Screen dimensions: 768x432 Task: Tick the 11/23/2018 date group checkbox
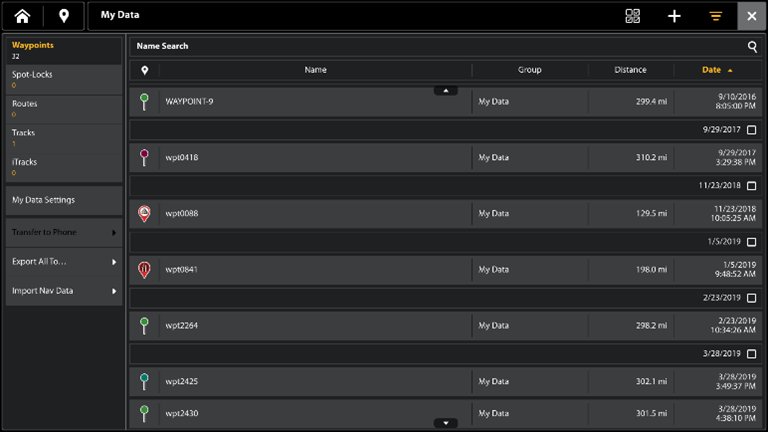pos(752,186)
